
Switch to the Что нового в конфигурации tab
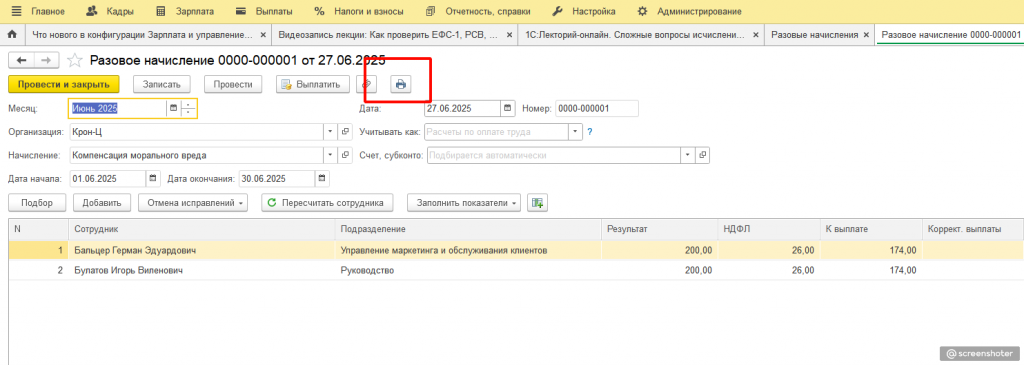(142, 35)
